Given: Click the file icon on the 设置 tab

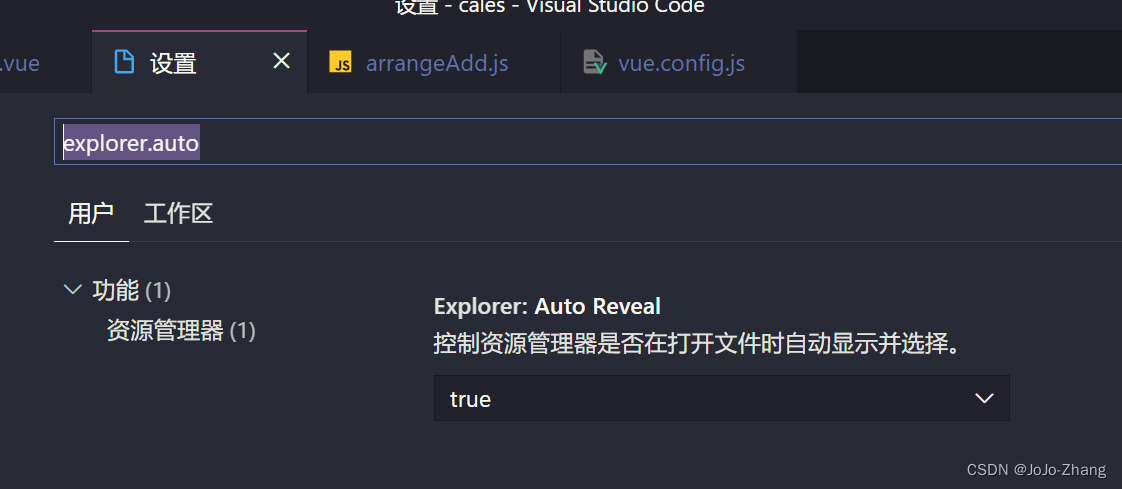Looking at the screenshot, I should pyautogui.click(x=125, y=62).
